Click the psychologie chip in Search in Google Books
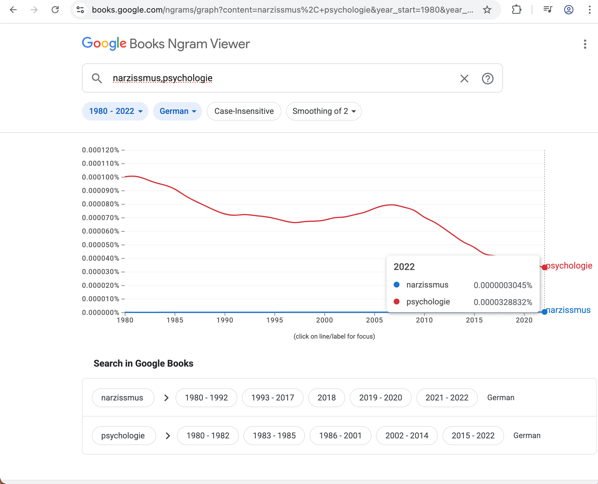This screenshot has width=598, height=484. pos(124,436)
